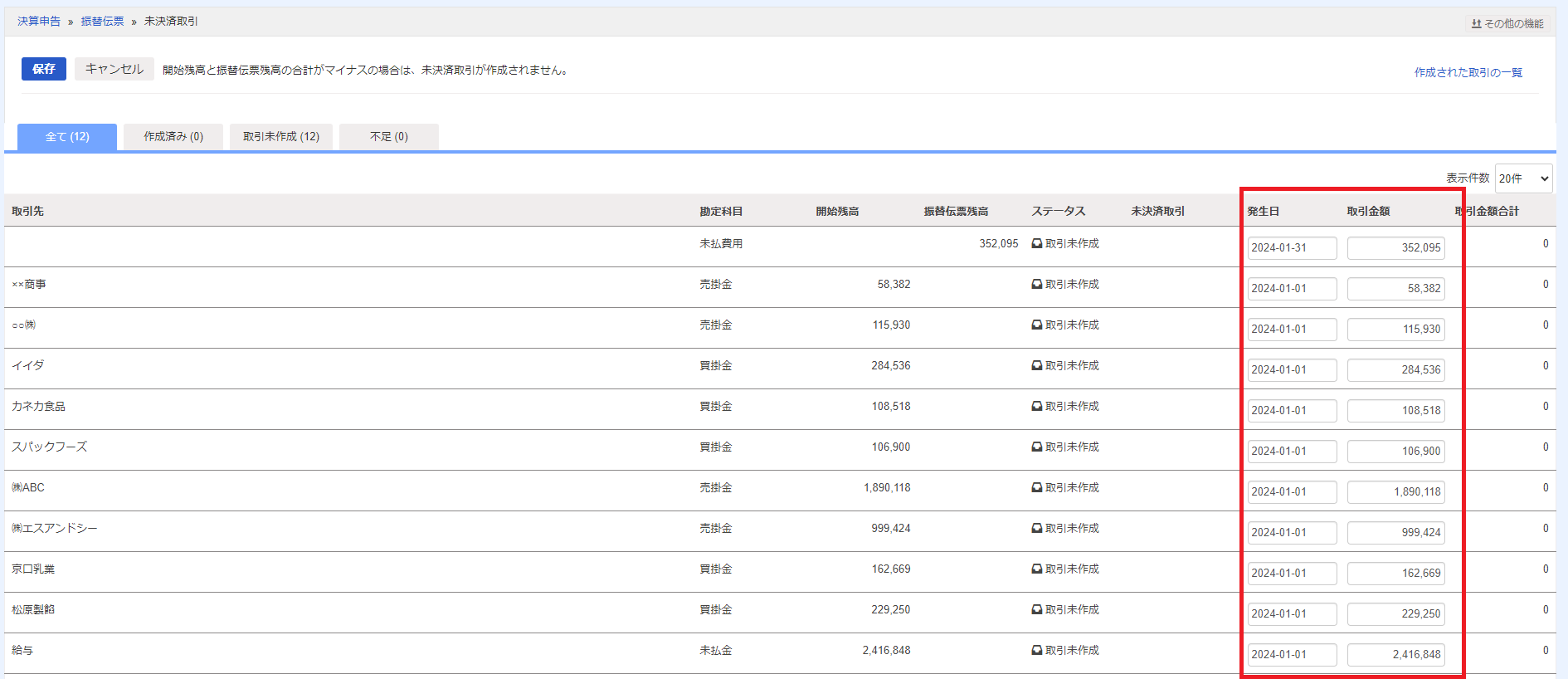Go to 決算申告 breadcrumb link
Image resolution: width=1568 pixels, height=679 pixels.
(39, 22)
